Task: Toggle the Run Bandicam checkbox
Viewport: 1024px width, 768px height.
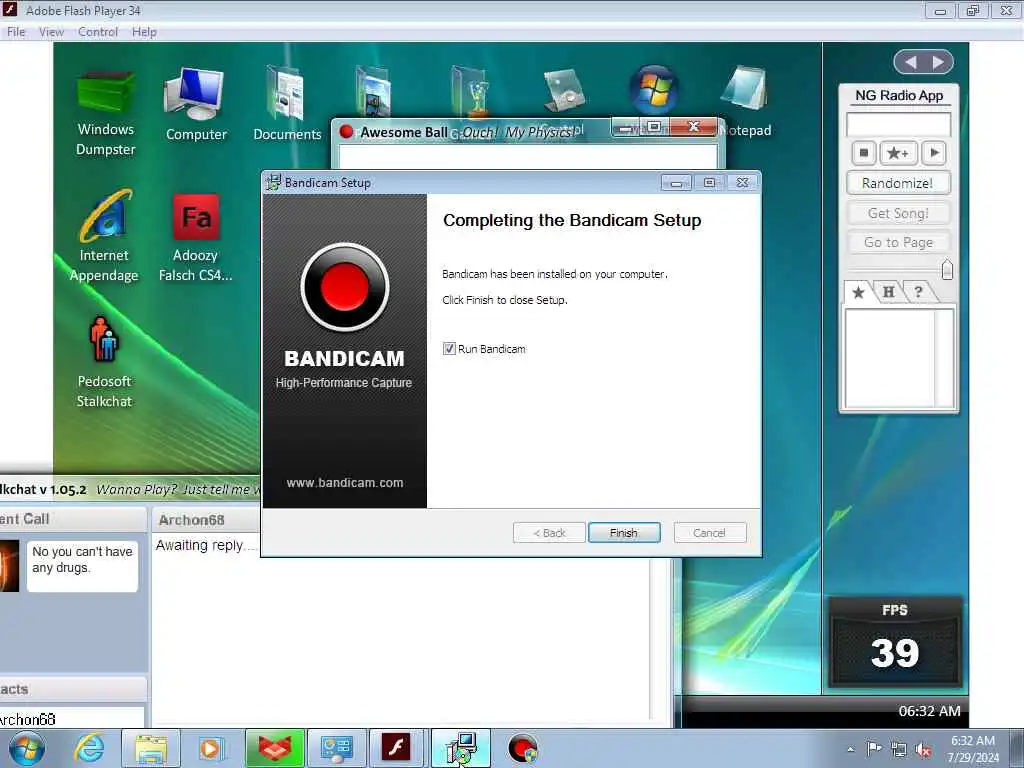Action: click(x=449, y=349)
